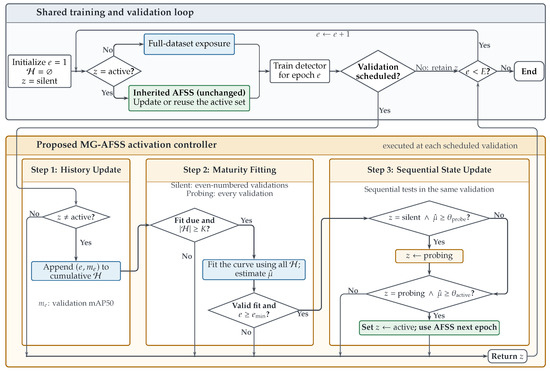Select 'Step 3: Sequential State Update' header
Image resolution: width=550 pixels, height=373 pixels.
pyautogui.click(x=429, y=170)
